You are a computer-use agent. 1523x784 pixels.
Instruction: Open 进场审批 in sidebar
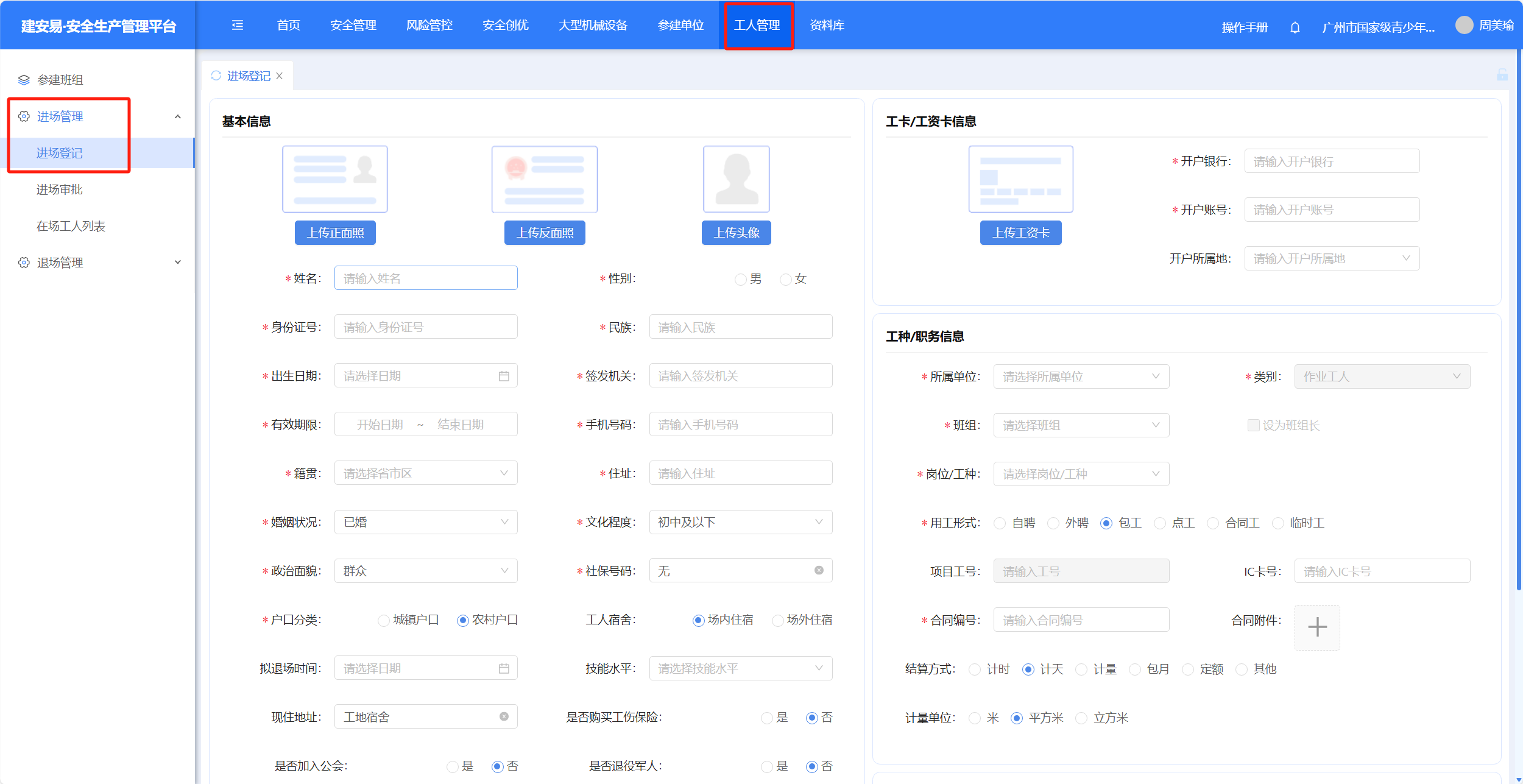click(59, 189)
